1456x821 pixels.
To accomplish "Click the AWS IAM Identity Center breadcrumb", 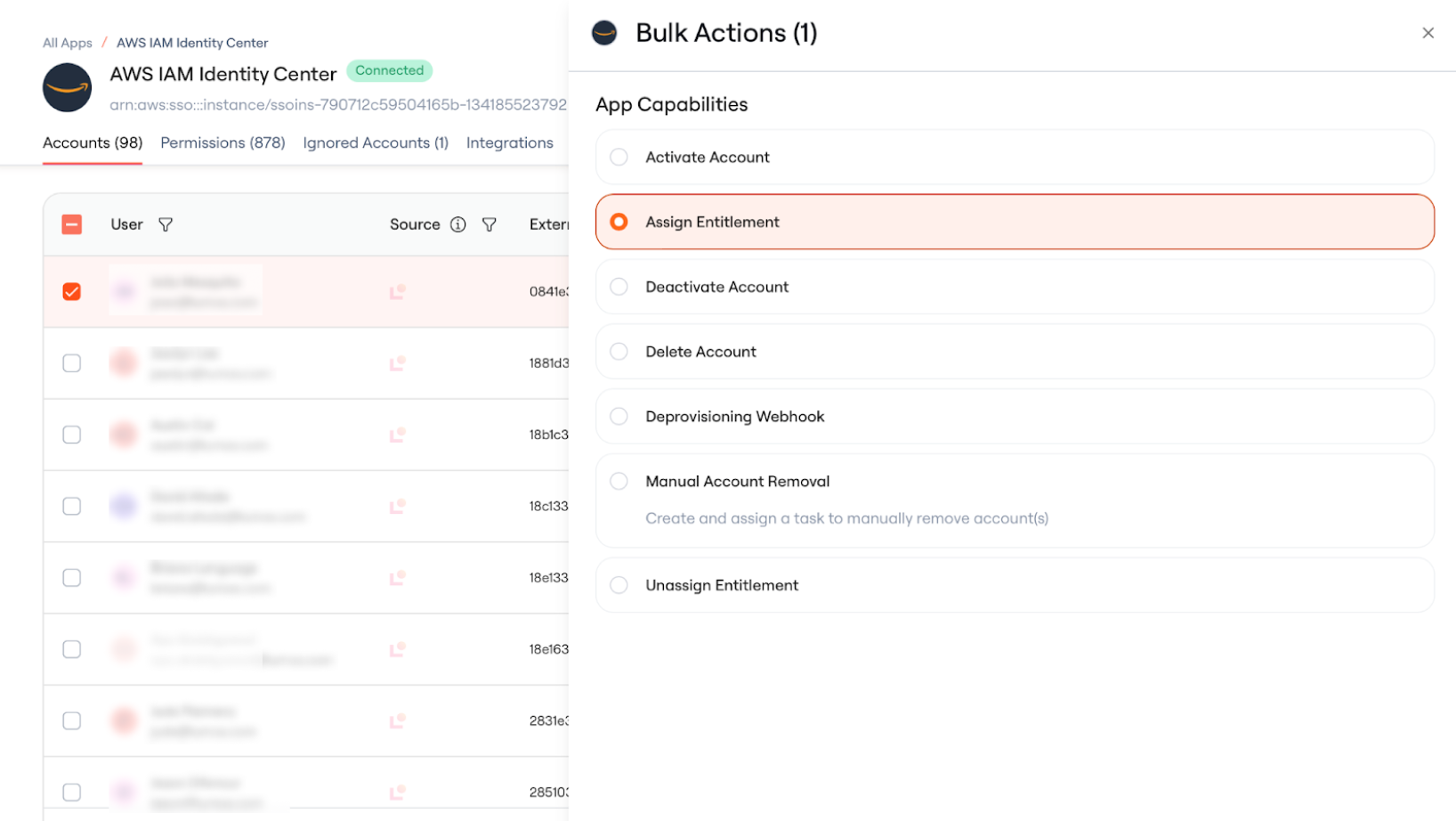I will click(192, 43).
